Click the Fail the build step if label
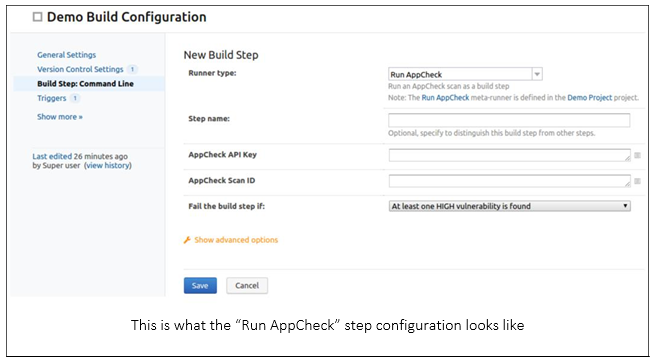655x361 pixels. pyautogui.click(x=226, y=206)
